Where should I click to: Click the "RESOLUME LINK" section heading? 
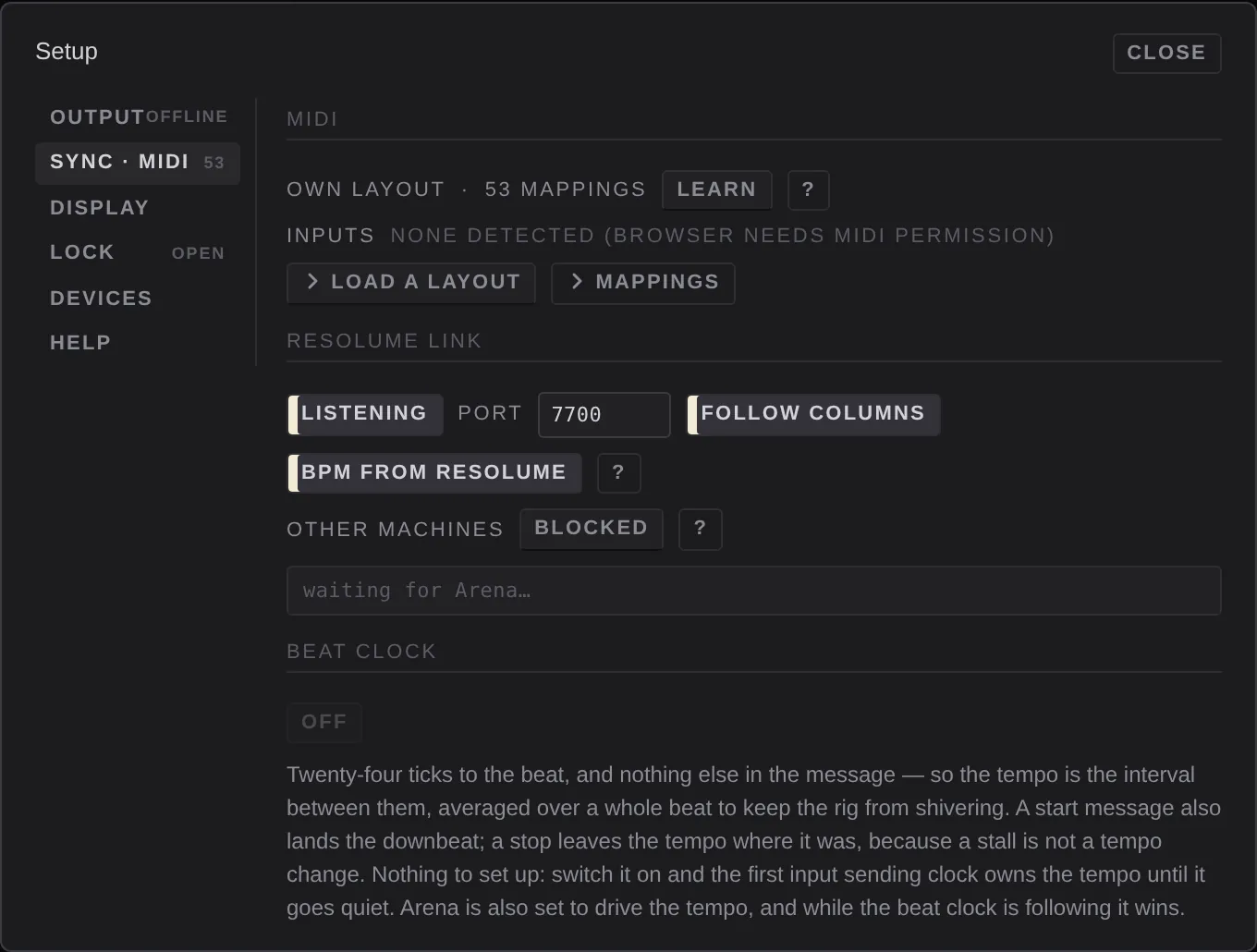point(384,341)
